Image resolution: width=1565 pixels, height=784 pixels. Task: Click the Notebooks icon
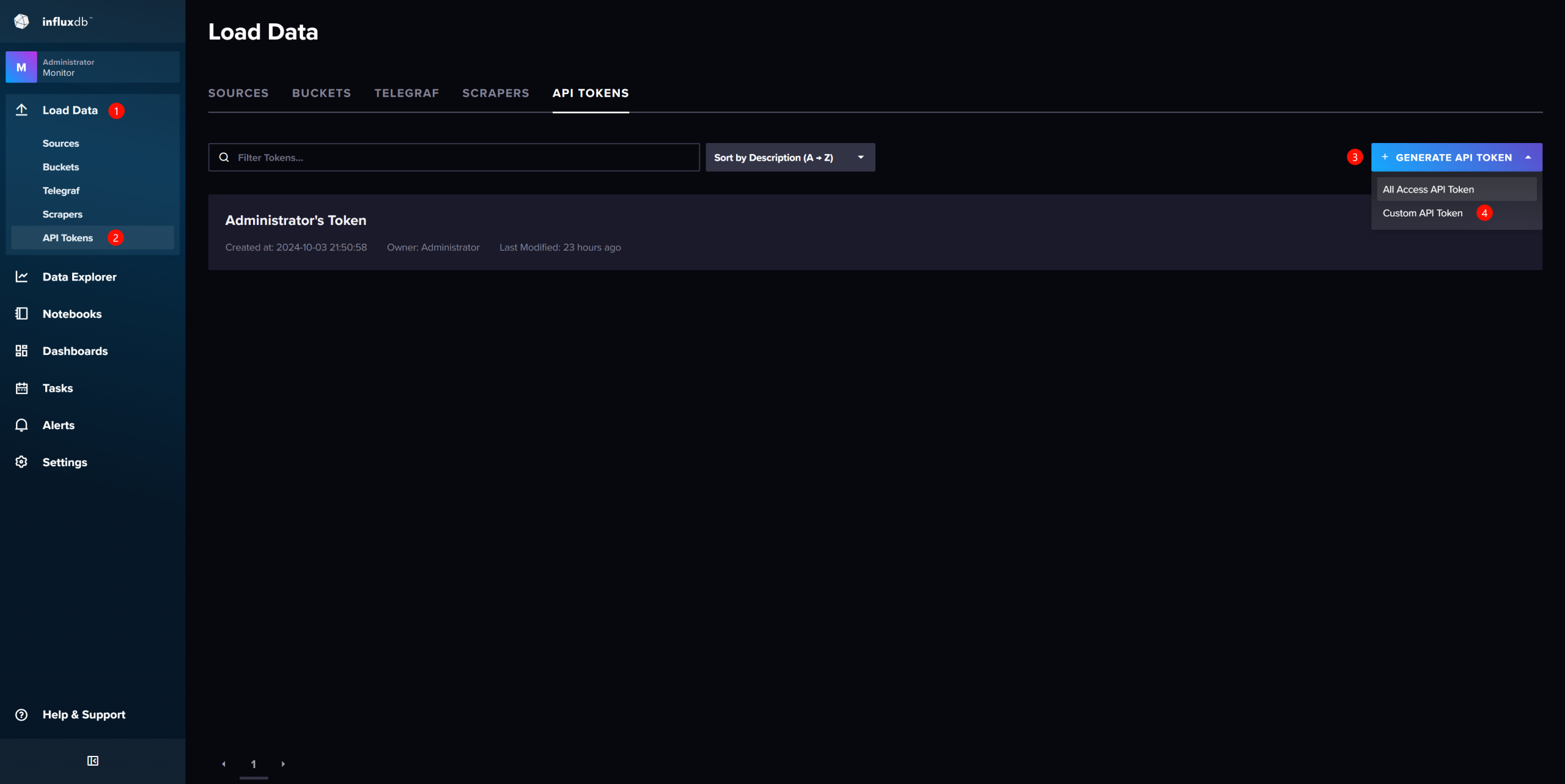tap(21, 313)
